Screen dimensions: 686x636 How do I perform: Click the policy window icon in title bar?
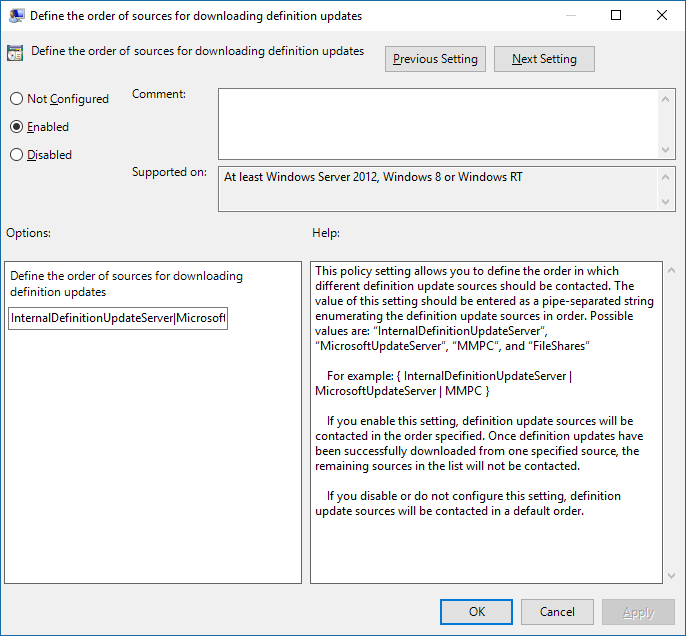coord(17,16)
